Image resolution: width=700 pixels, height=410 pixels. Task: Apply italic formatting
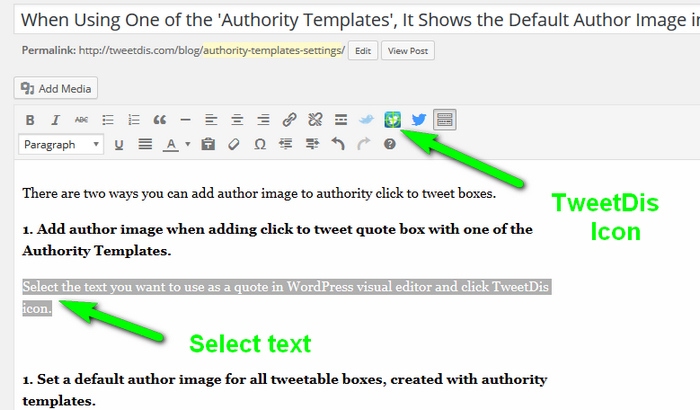tap(55, 120)
